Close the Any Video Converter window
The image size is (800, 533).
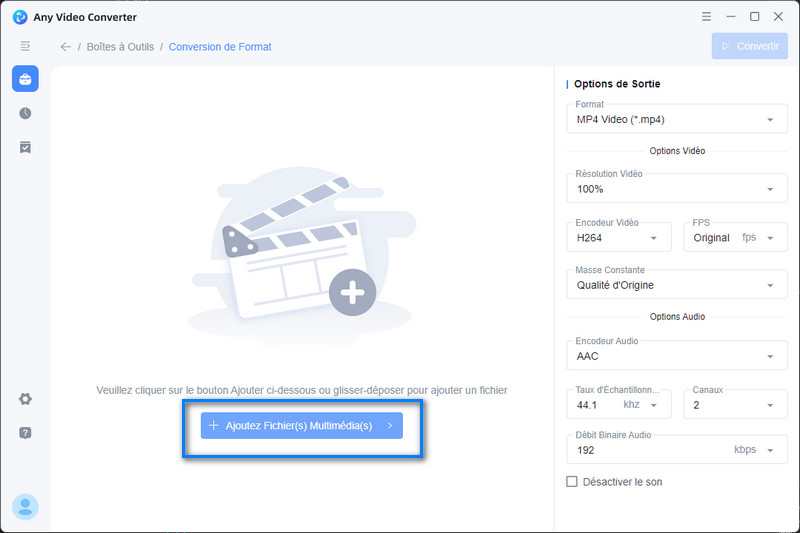pos(779,17)
